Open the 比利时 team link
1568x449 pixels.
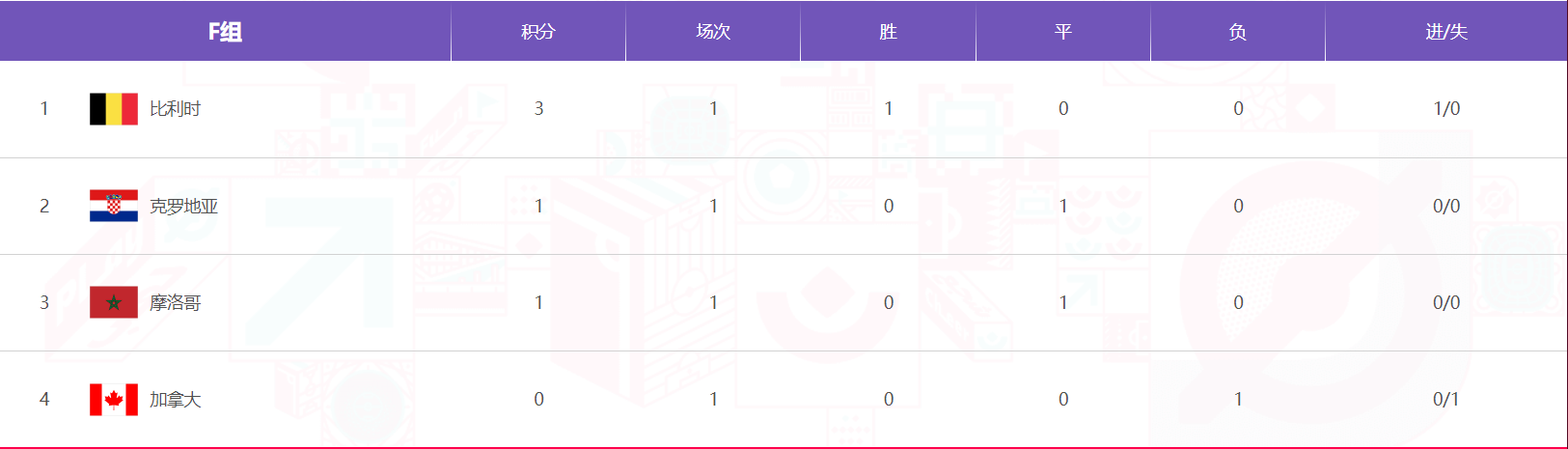(175, 109)
